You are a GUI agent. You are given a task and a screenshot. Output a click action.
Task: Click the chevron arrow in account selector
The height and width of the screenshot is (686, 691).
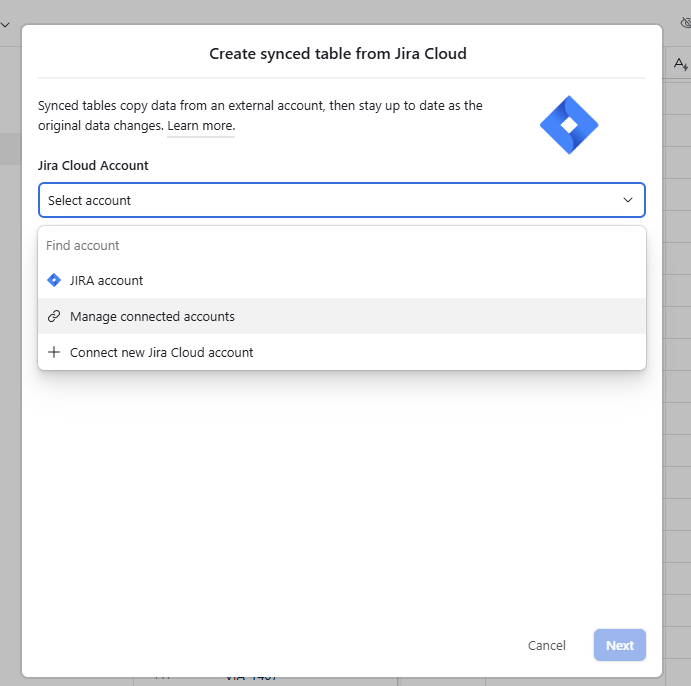(628, 200)
